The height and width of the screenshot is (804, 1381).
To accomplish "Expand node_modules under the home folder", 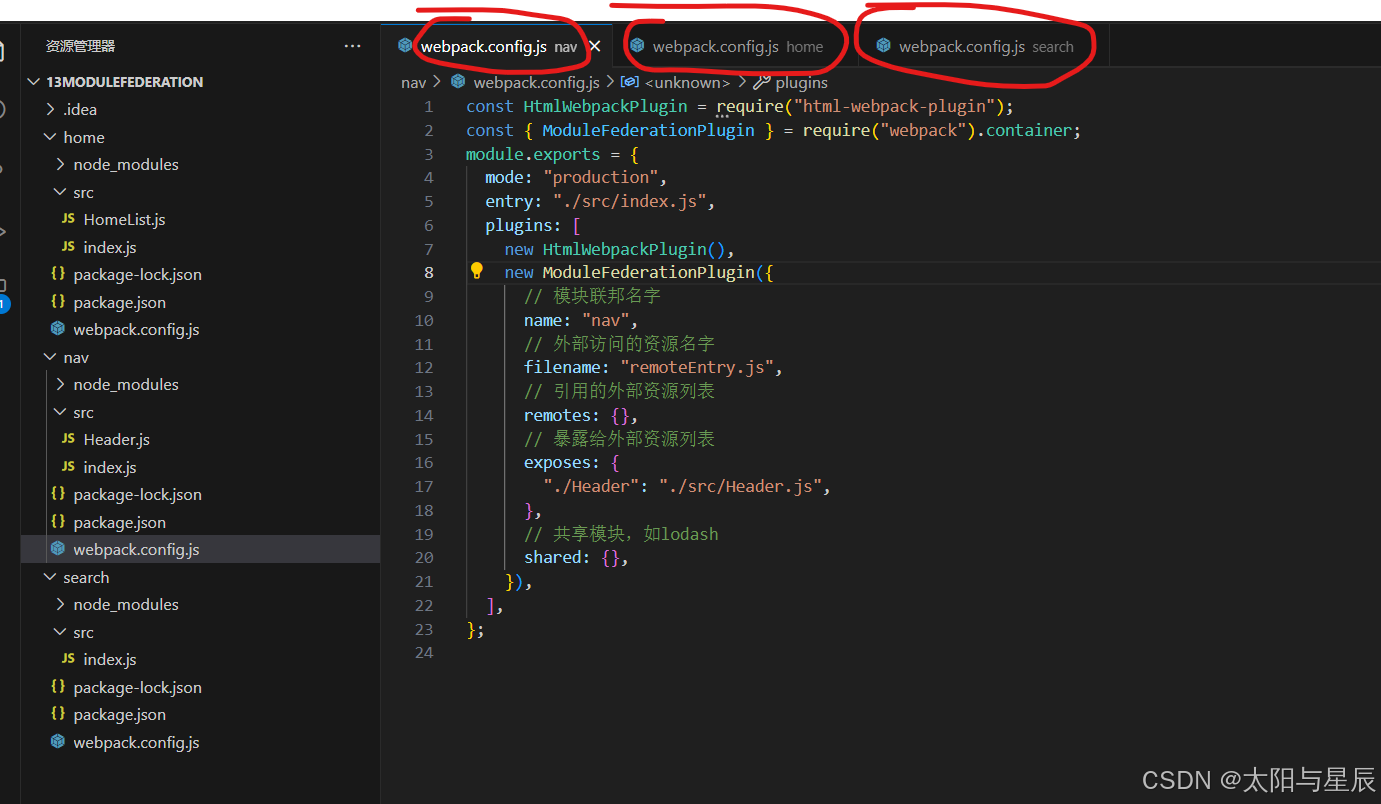I will [x=125, y=164].
